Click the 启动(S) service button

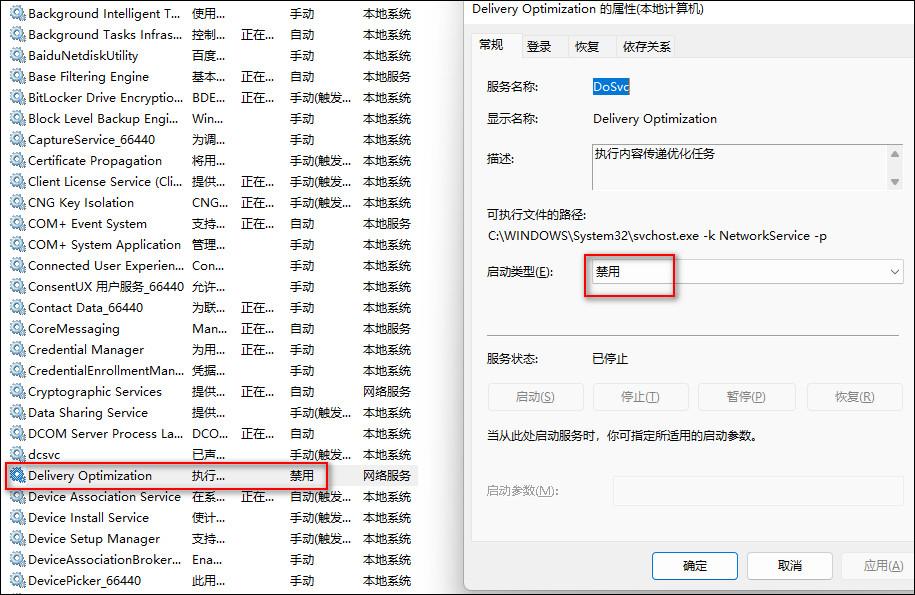coord(535,397)
